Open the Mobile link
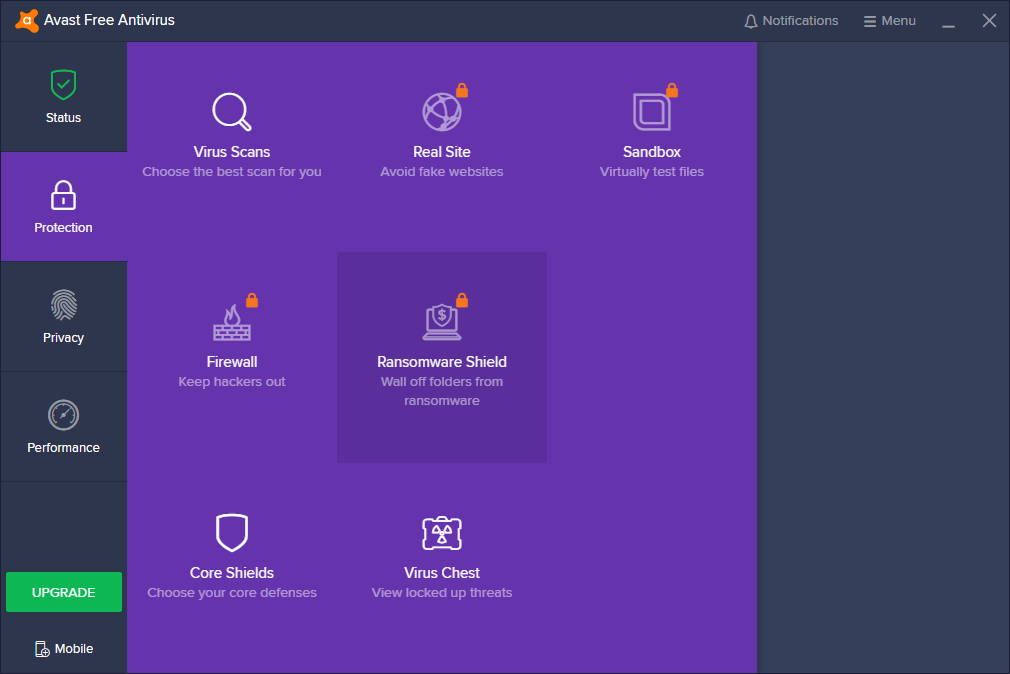1010x674 pixels. [64, 649]
